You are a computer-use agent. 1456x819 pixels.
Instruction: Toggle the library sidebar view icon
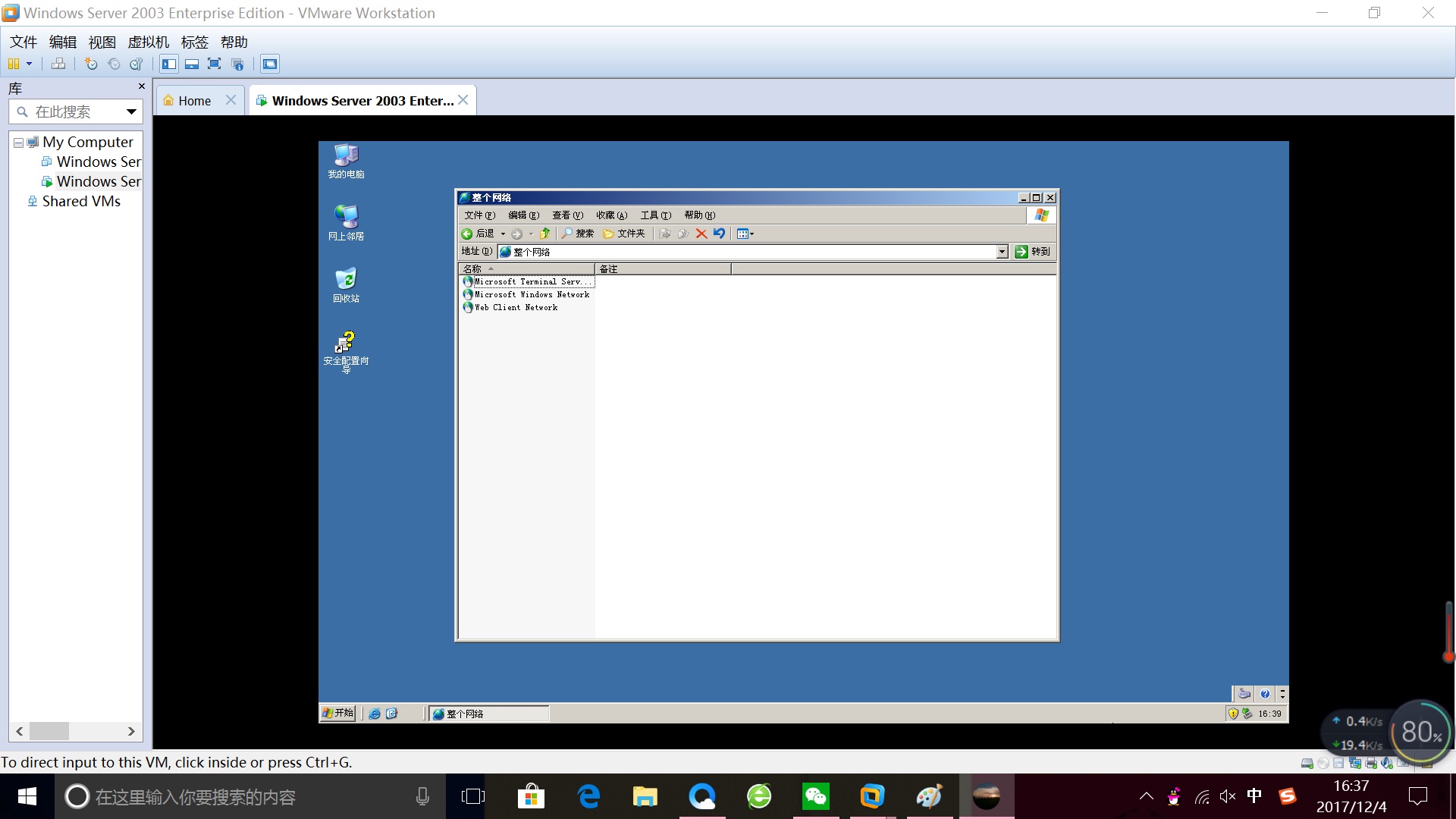coord(169,64)
